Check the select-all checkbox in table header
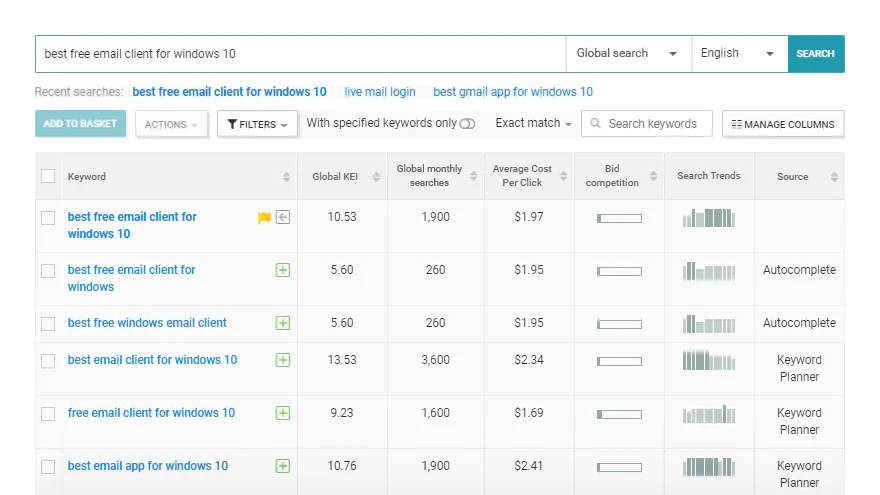This screenshot has height=495, width=880. pyautogui.click(x=48, y=176)
